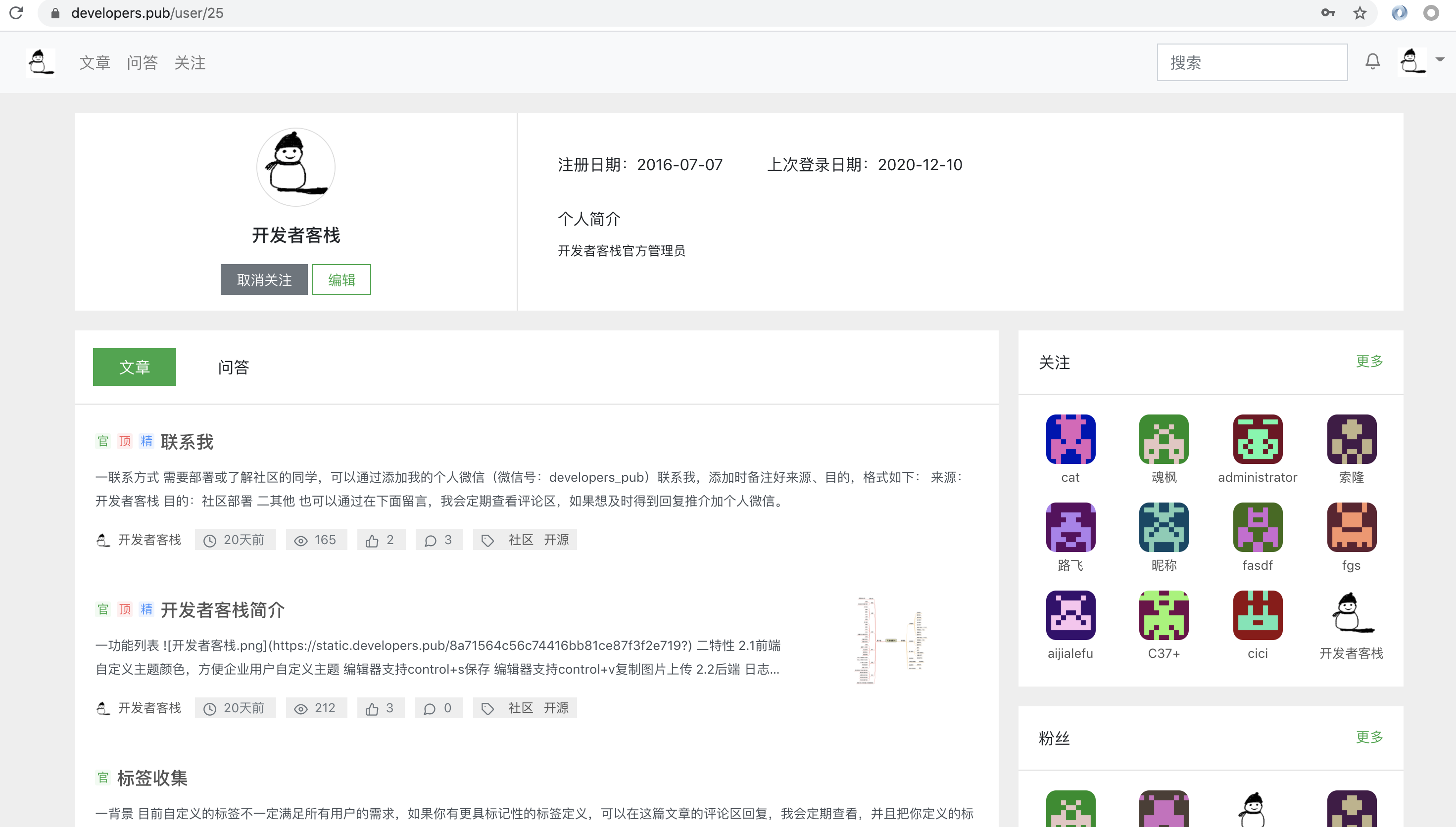This screenshot has height=827, width=1456.
Task: Click the snowman site logo
Action: tap(41, 62)
